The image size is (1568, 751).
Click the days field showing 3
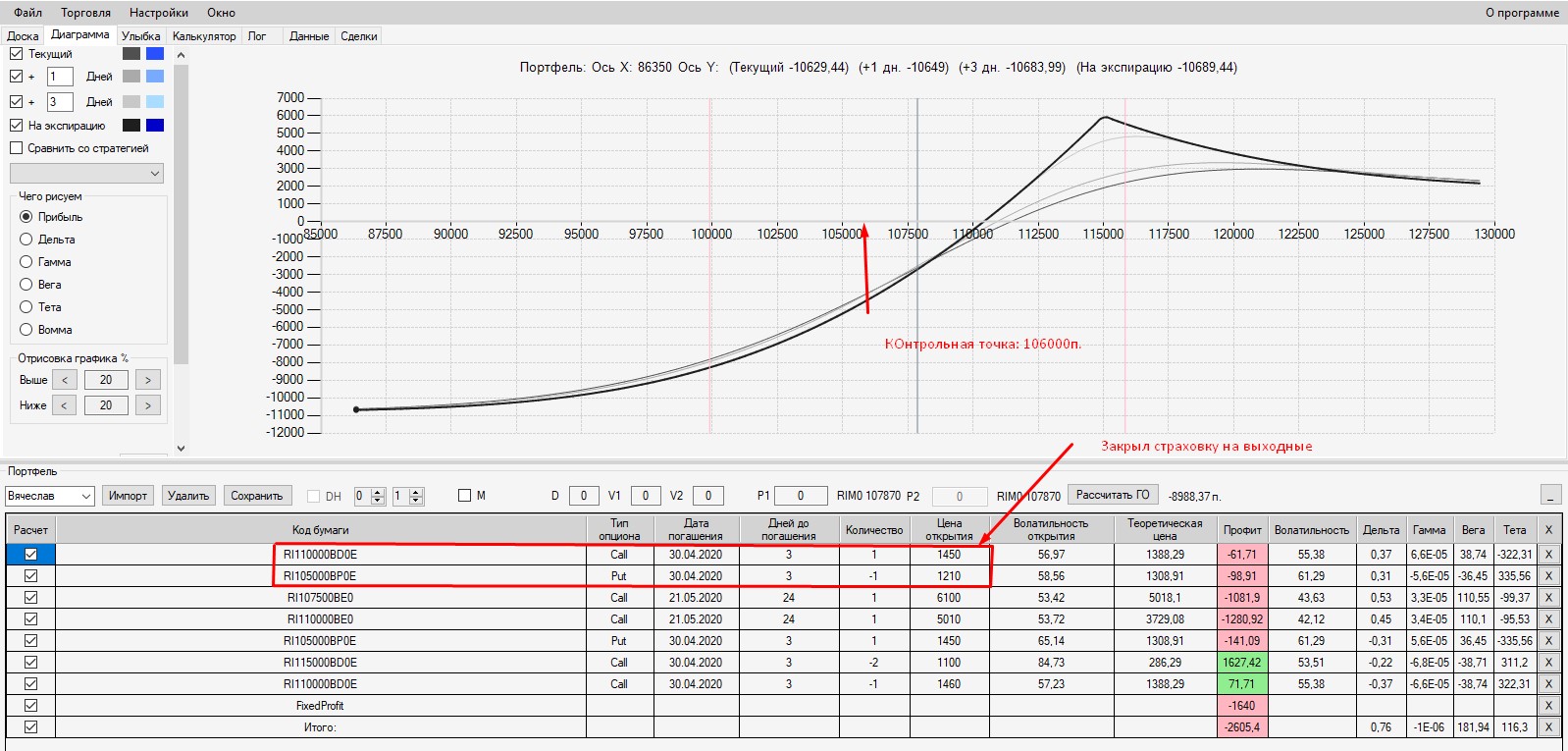pyautogui.click(x=60, y=102)
